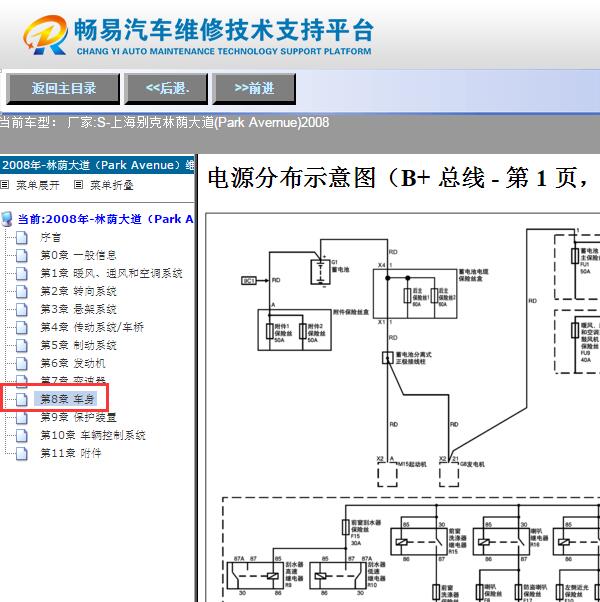The image size is (600, 602).
Task: Click the page icon beside 第3章
Action: 22,310
